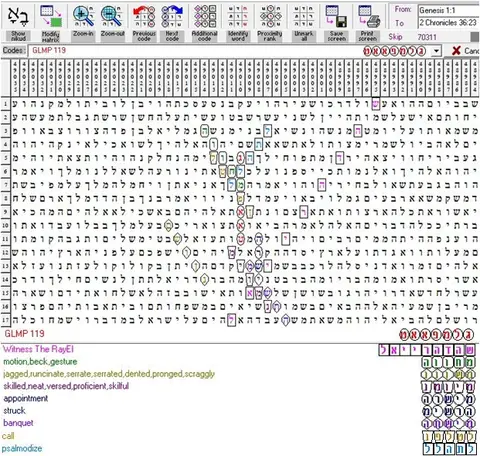Screen dimensions: 480x456
Task: Click the Hebrew letters beside psalmodize
Action: [450, 449]
